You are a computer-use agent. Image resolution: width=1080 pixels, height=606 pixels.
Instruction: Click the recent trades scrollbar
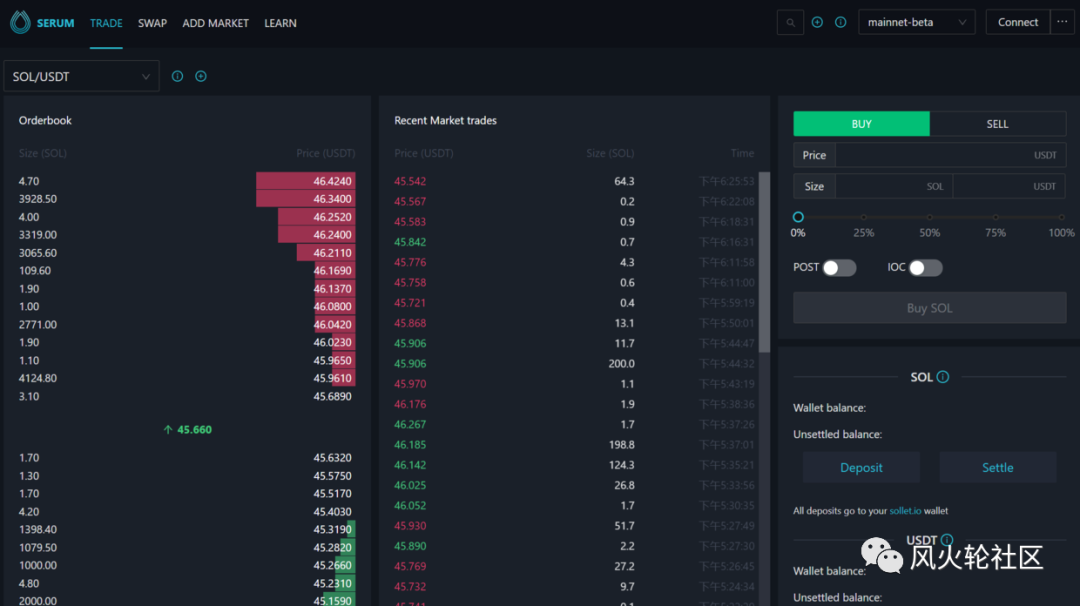click(764, 262)
